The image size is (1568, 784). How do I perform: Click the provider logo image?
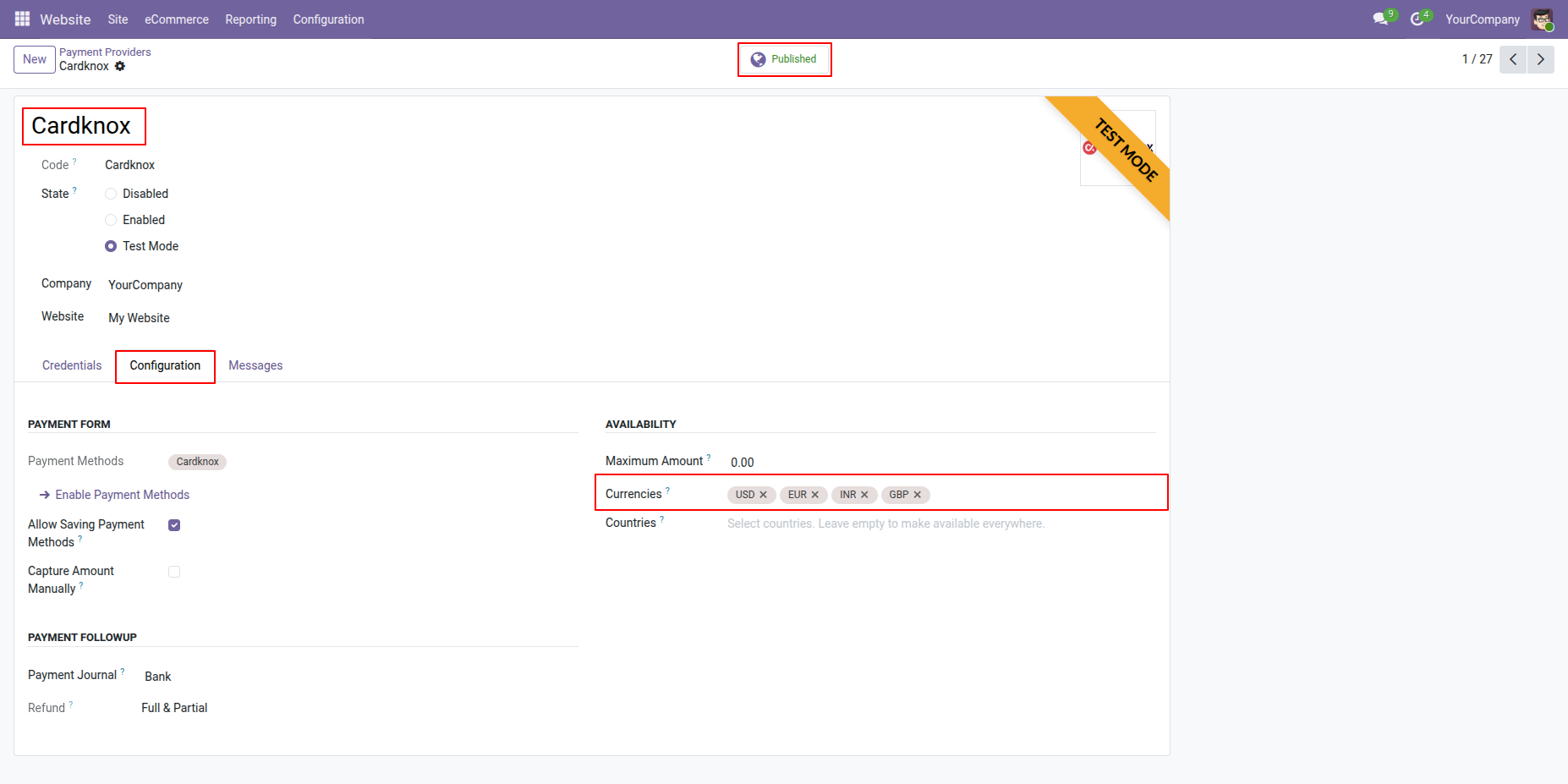(1117, 148)
